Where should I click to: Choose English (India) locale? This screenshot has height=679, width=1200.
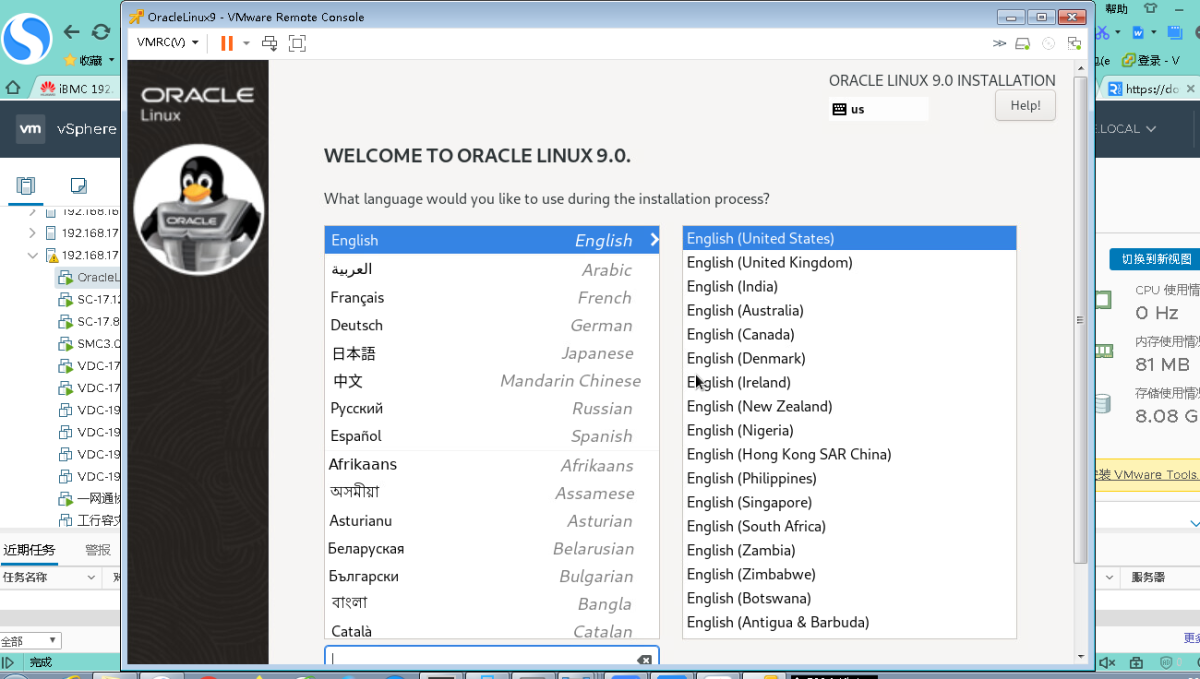(x=849, y=286)
